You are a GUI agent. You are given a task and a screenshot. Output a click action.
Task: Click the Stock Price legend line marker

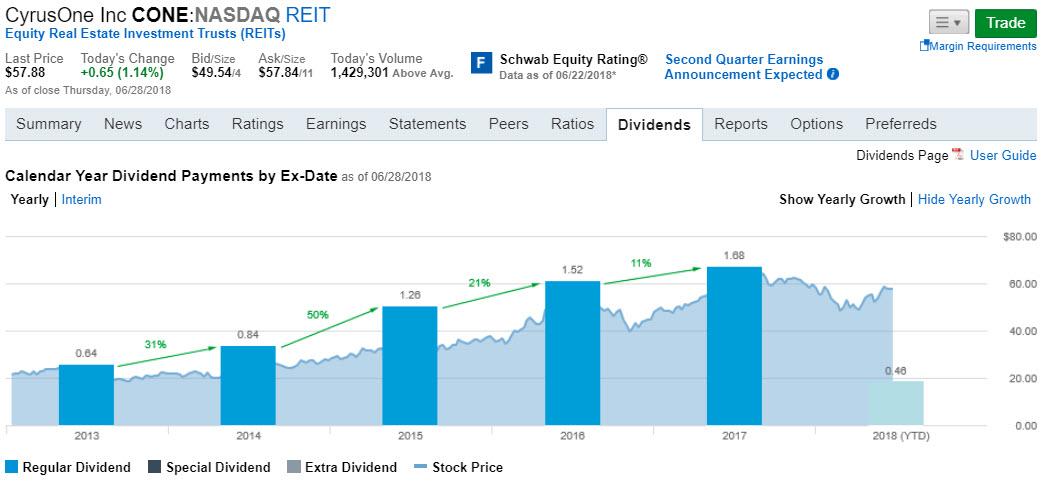[x=420, y=467]
